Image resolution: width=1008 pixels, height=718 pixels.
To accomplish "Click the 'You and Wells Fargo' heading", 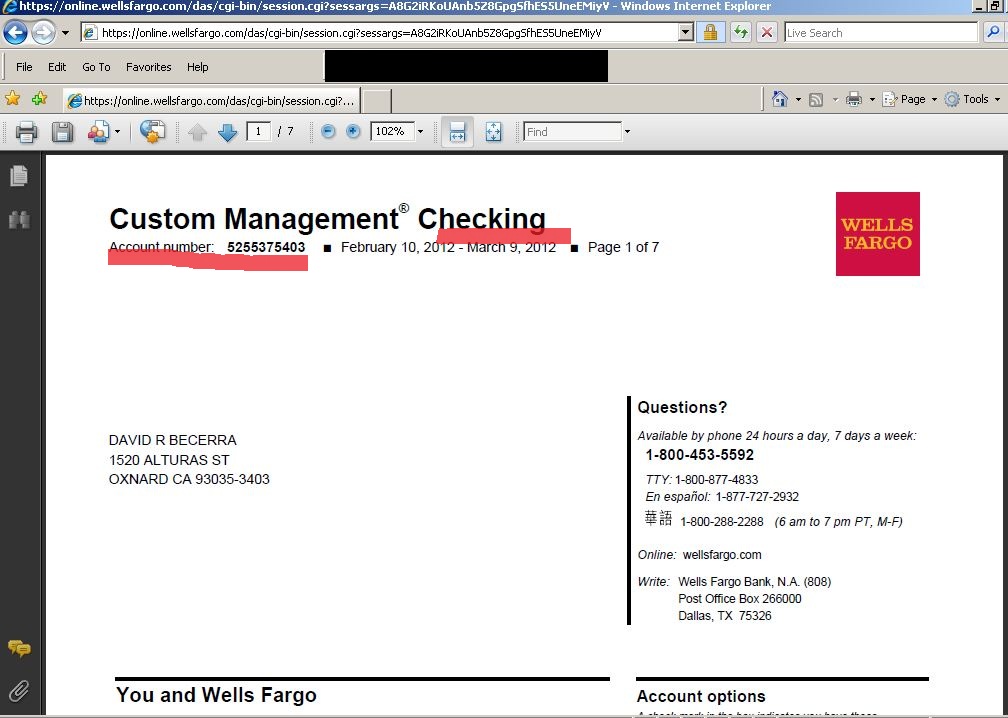I will 216,695.
